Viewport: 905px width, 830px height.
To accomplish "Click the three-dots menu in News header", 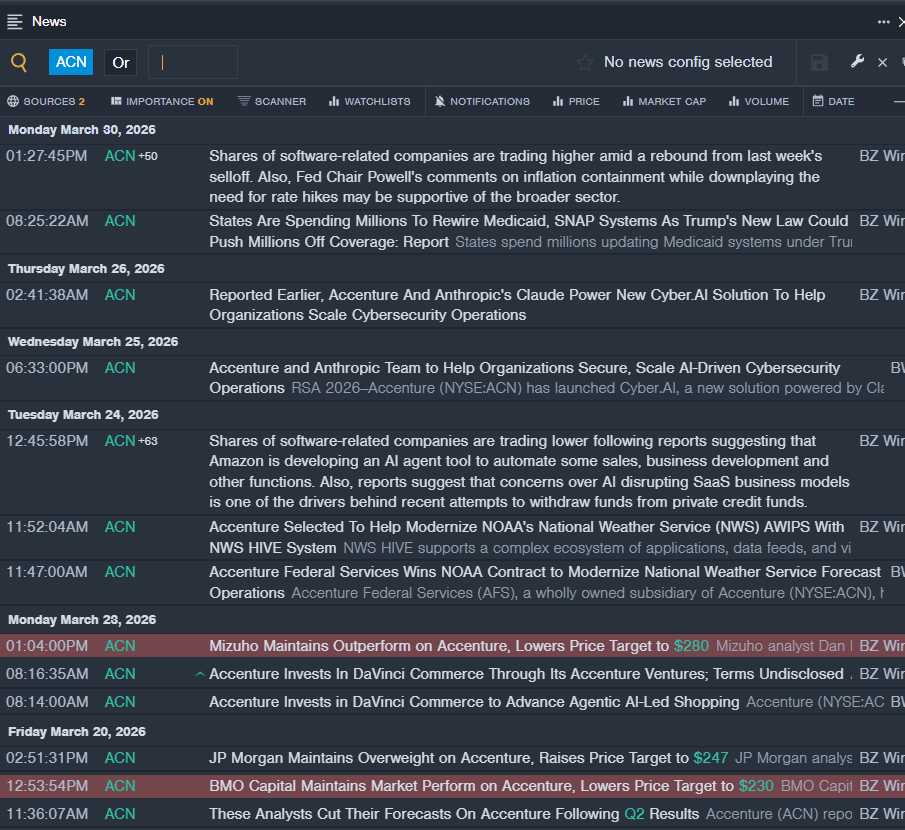I will (x=883, y=21).
